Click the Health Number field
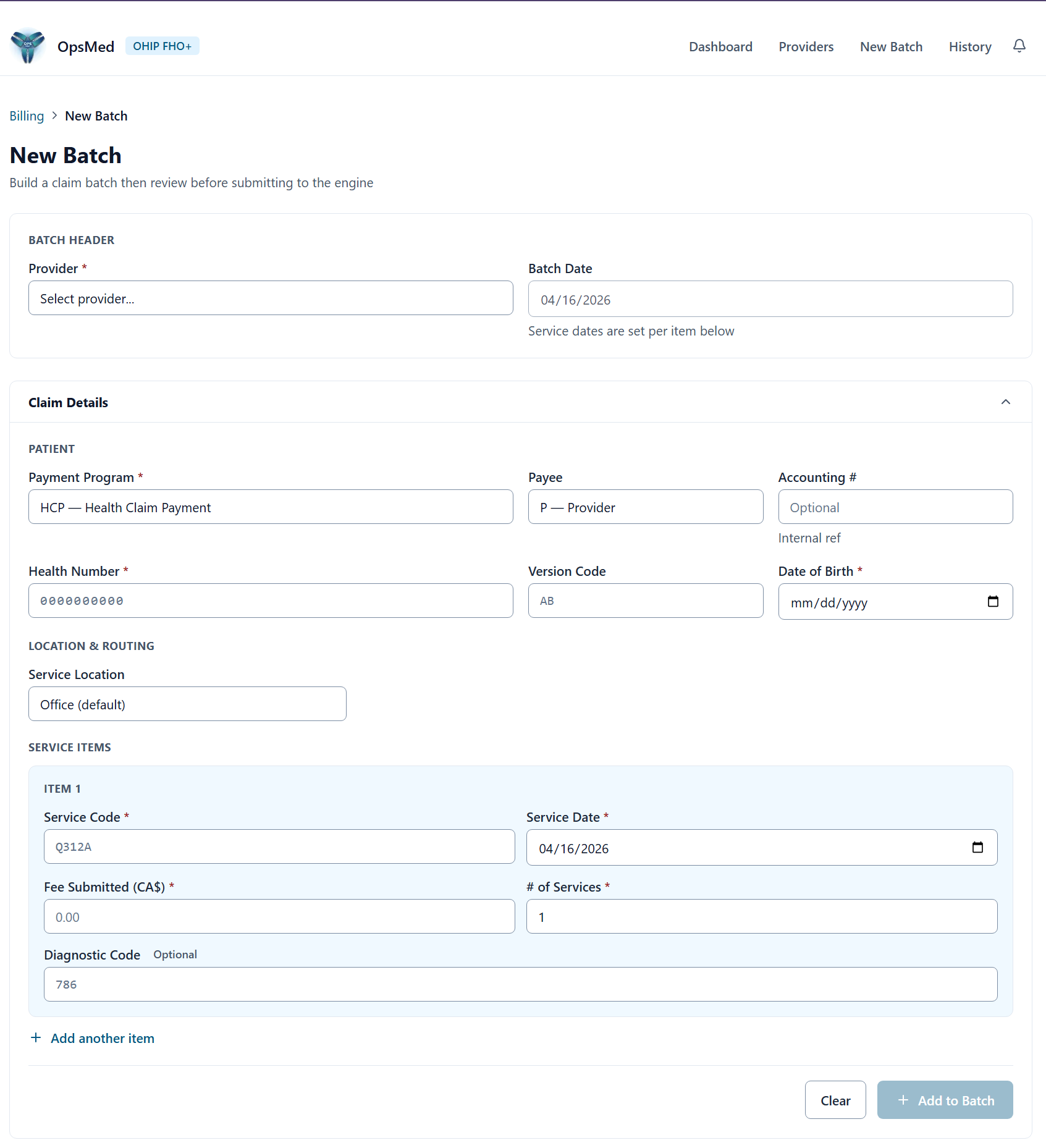 [271, 600]
